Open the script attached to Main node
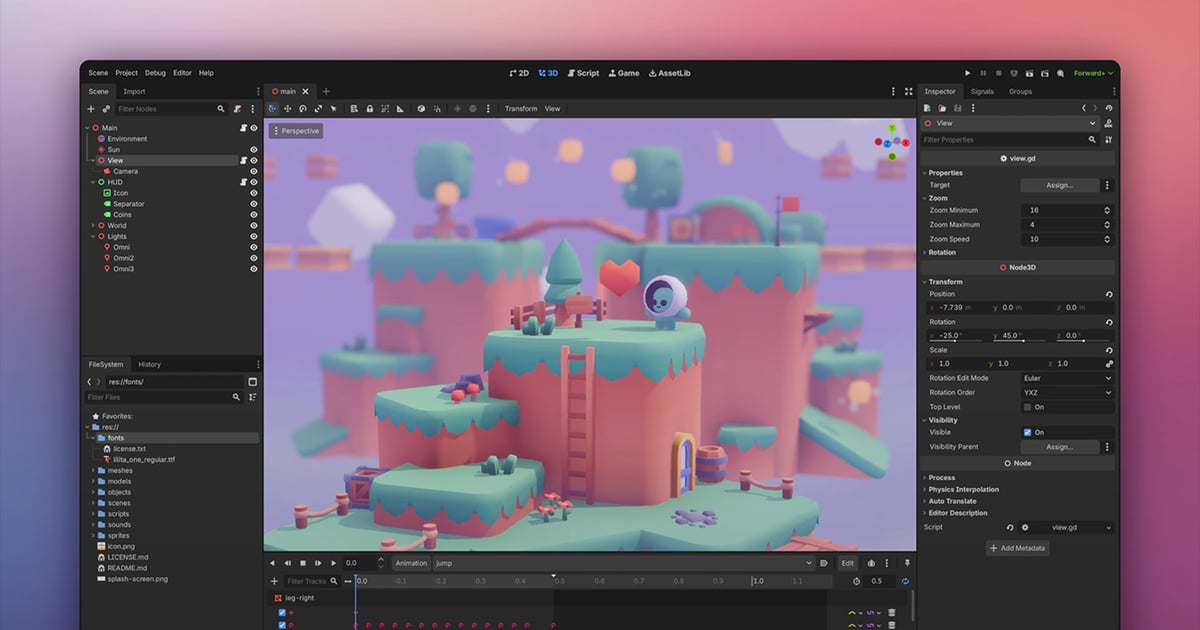 243,128
